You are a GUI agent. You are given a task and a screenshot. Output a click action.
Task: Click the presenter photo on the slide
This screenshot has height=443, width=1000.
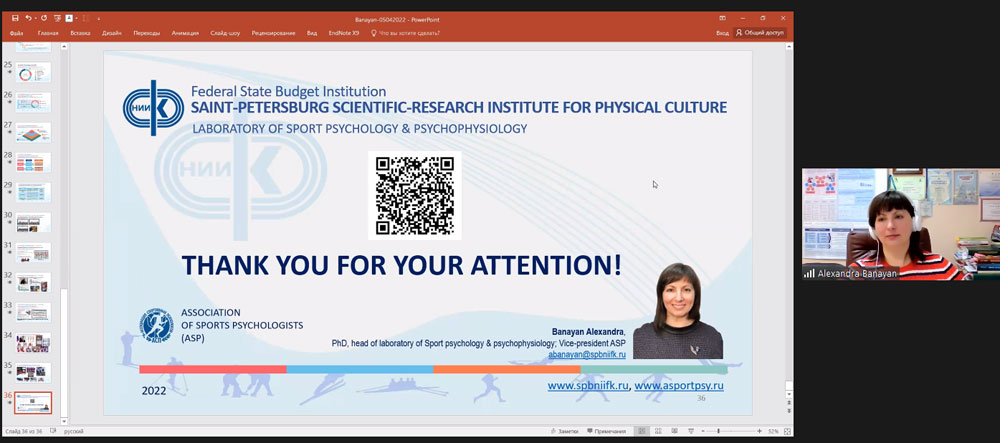tap(678, 310)
